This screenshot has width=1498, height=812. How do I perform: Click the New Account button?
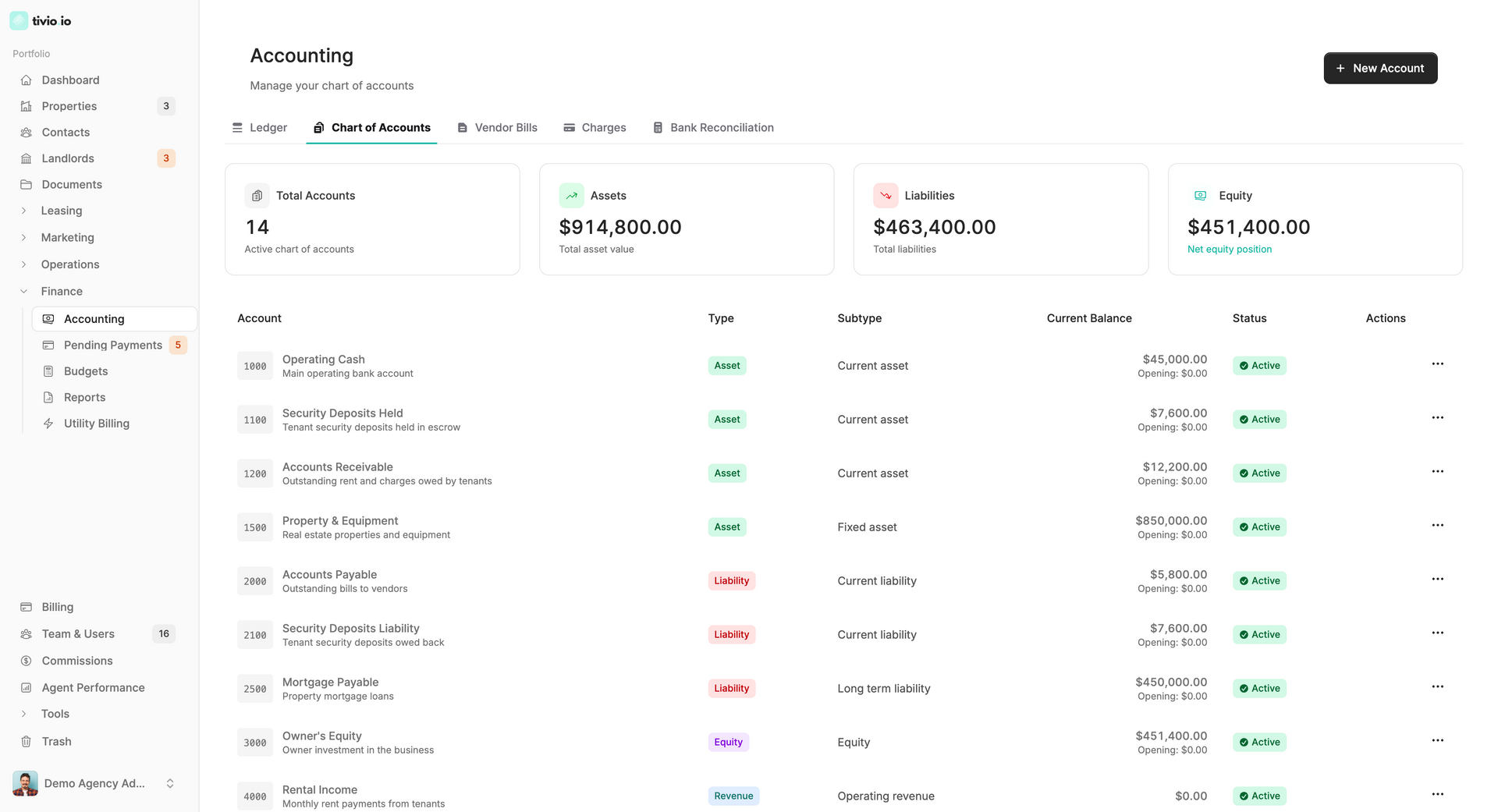[x=1379, y=69]
